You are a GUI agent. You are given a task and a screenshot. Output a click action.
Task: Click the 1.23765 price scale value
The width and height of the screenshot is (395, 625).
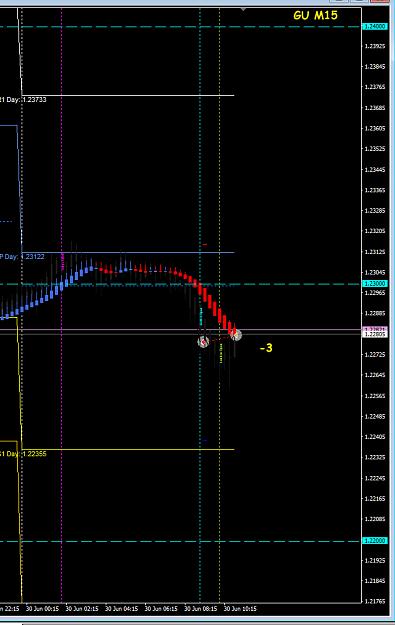click(x=375, y=87)
